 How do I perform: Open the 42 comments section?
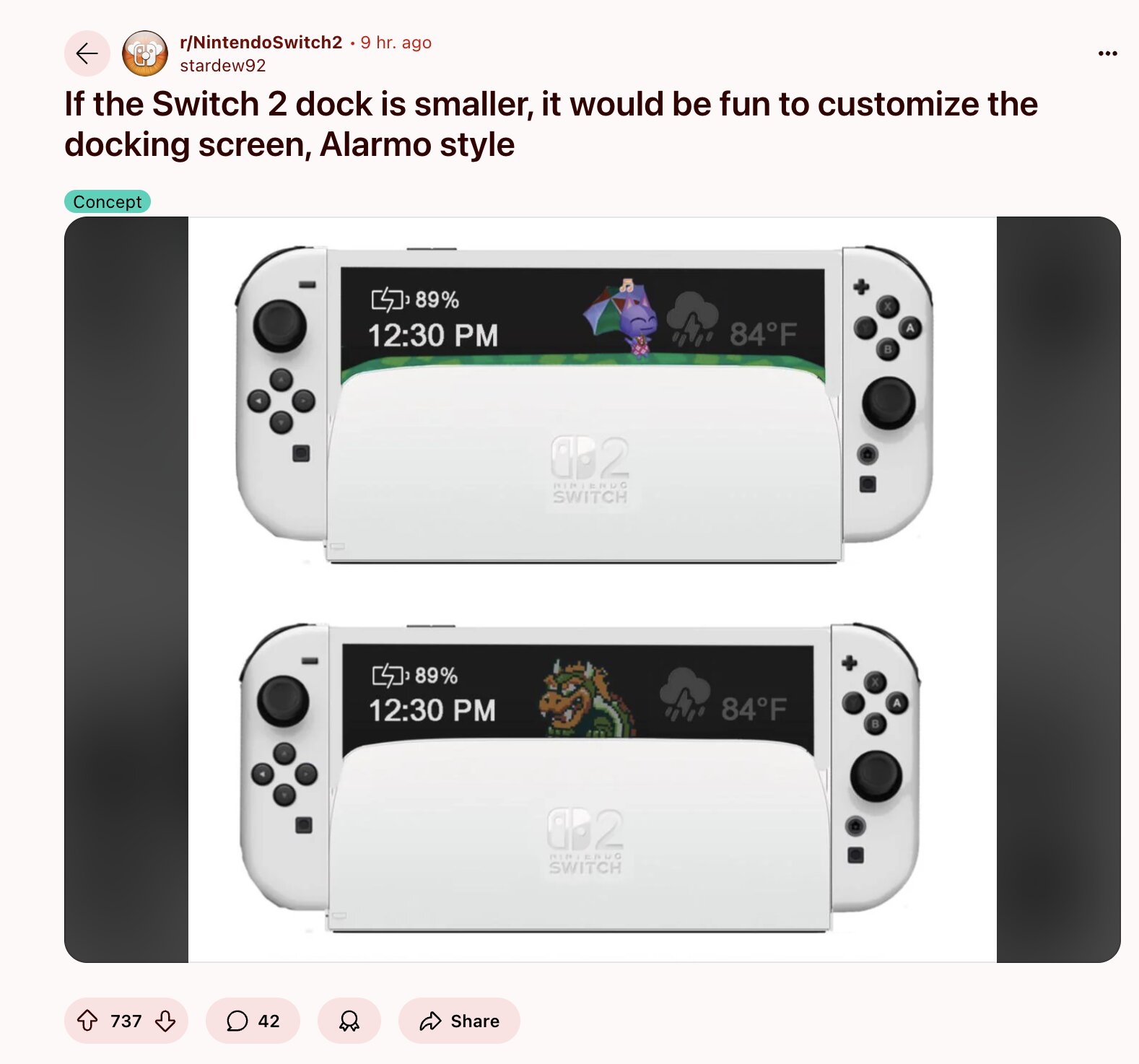coord(253,1021)
